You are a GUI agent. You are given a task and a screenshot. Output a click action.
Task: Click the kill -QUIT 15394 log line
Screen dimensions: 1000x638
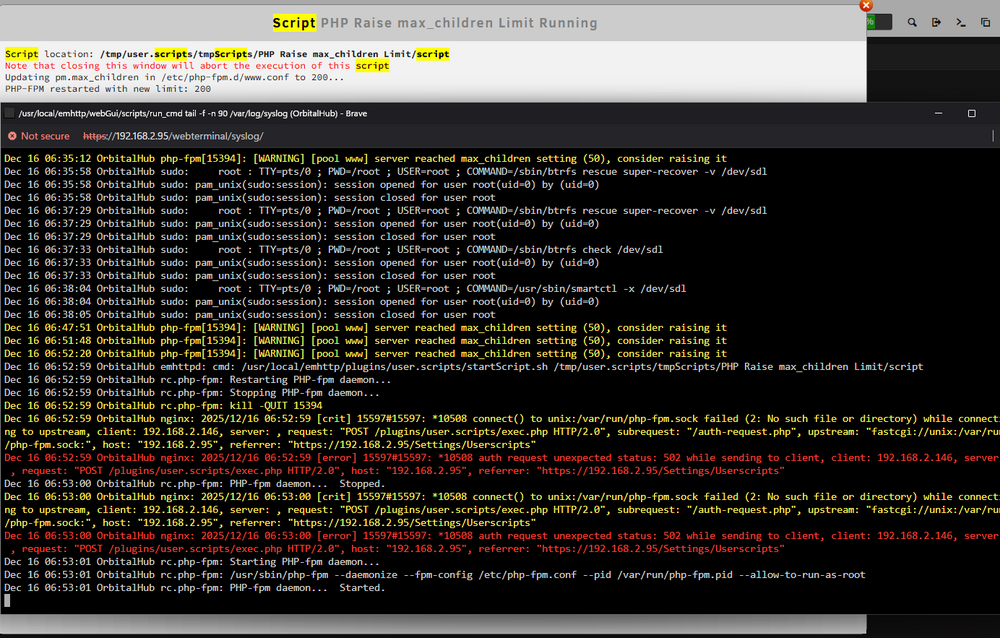(163, 406)
